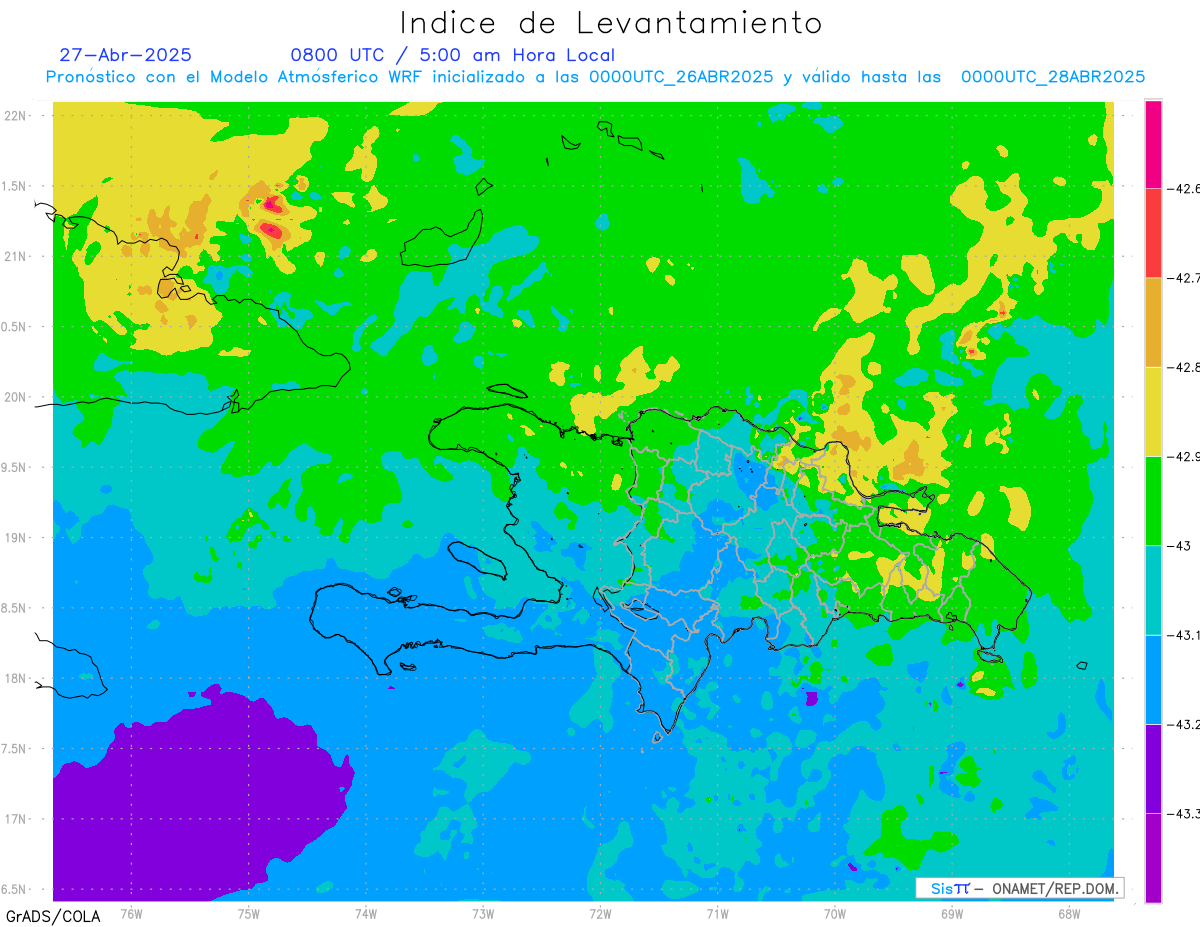Viewport: 1200px width, 927px height.
Task: Select the green legend swatch above -43
Action: (1153, 500)
